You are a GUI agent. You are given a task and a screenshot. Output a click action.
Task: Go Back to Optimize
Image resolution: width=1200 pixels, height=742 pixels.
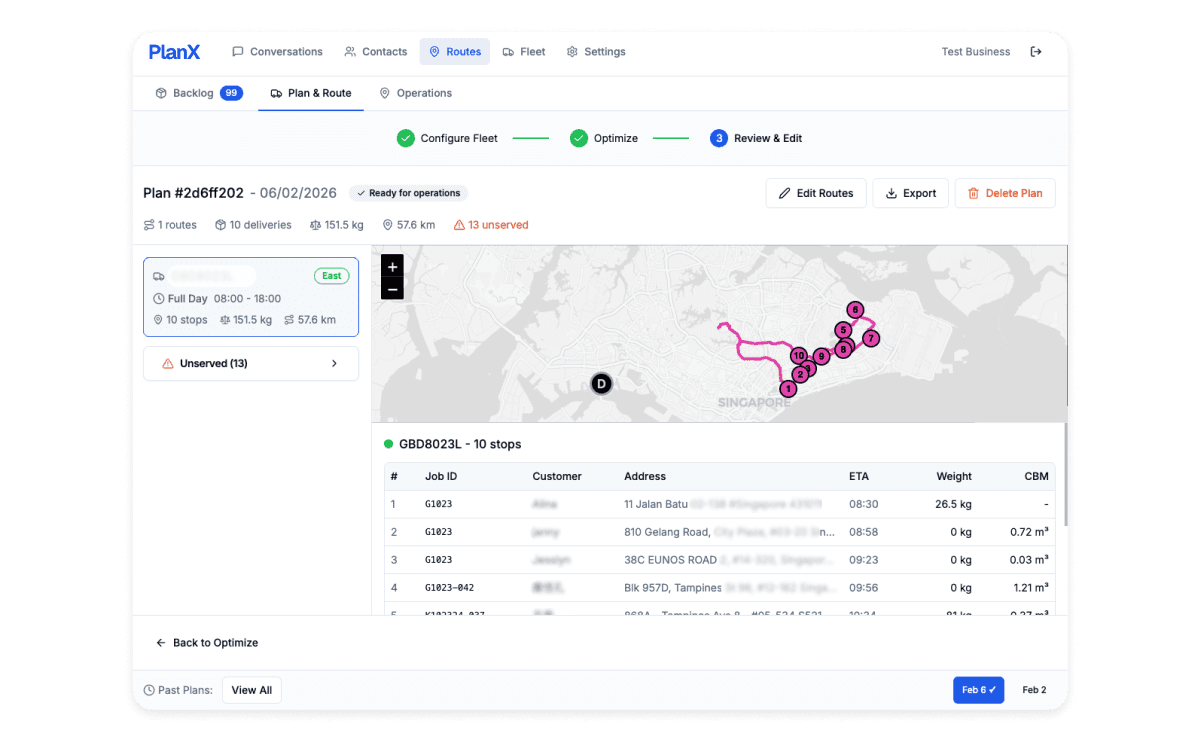[207, 643]
